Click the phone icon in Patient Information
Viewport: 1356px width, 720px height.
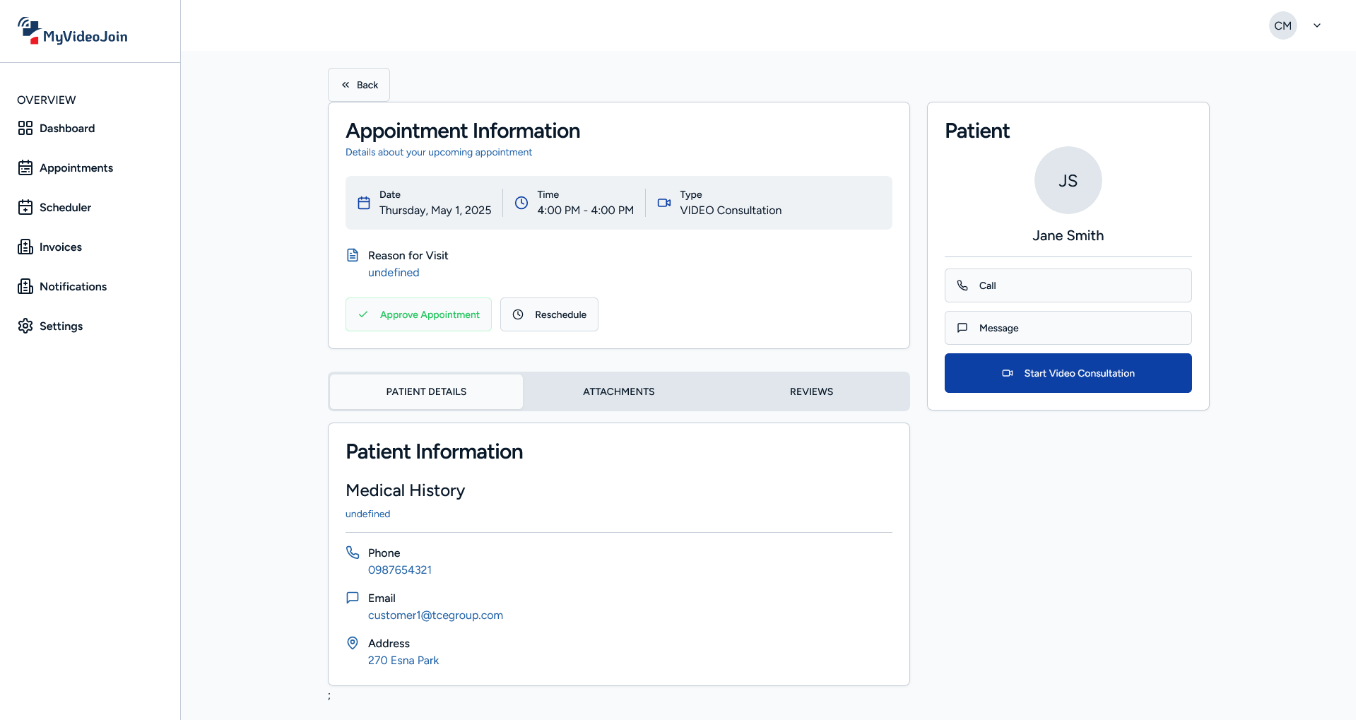(x=352, y=552)
